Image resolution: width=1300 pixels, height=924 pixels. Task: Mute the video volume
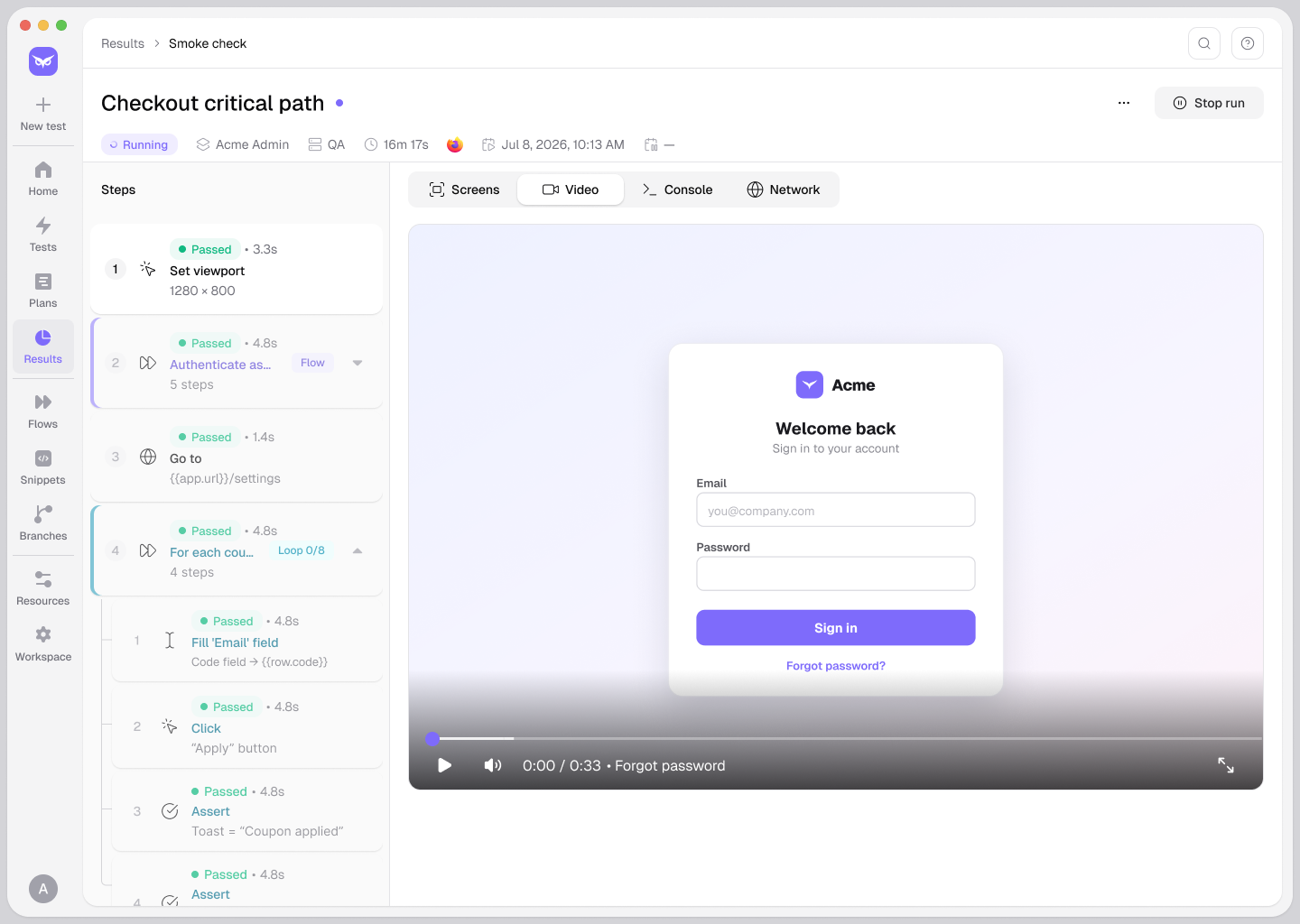pyautogui.click(x=493, y=765)
